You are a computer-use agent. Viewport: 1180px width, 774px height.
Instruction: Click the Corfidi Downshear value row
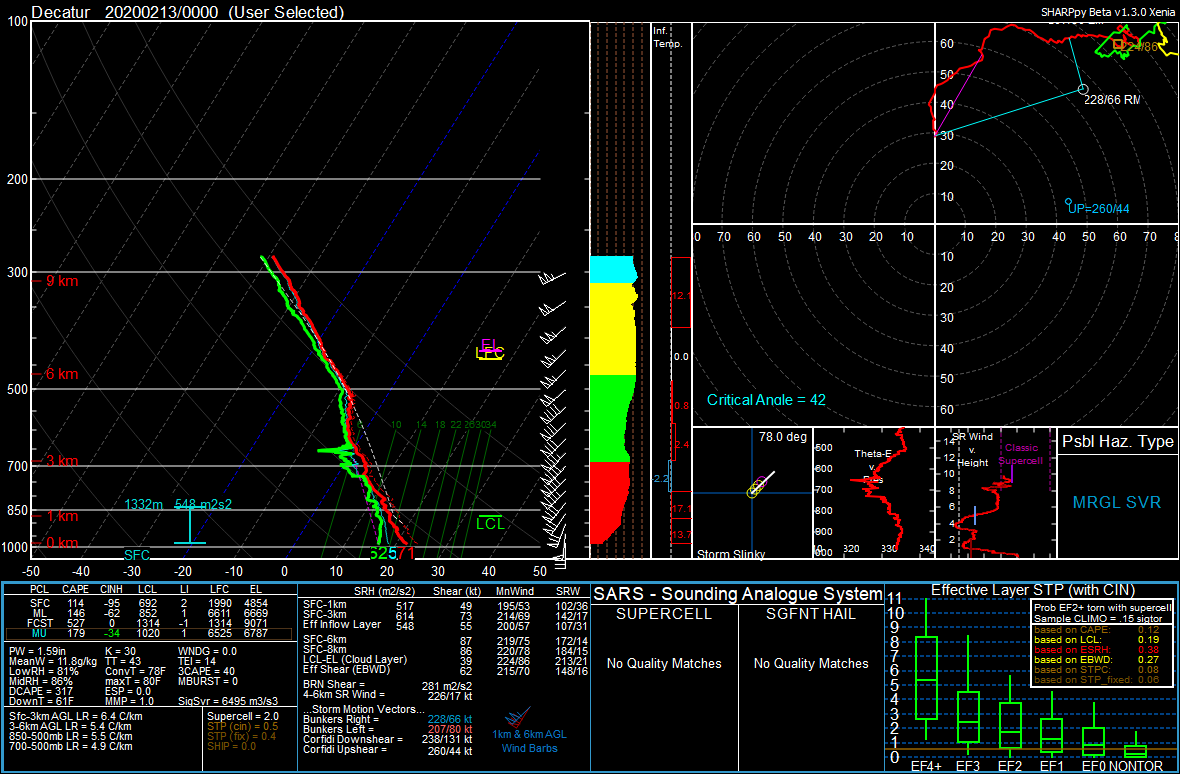pos(388,740)
